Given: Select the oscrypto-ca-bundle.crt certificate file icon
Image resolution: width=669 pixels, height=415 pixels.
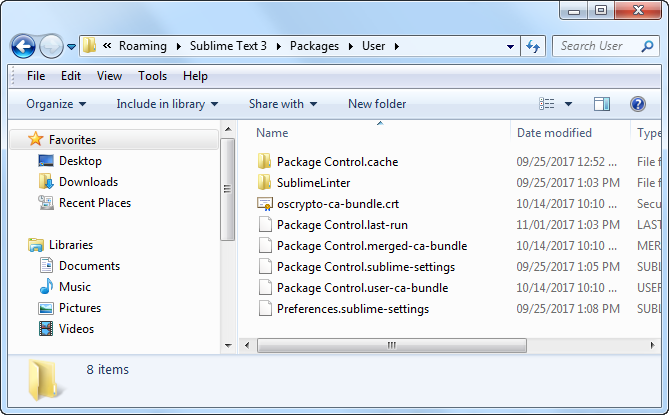Looking at the screenshot, I should coord(265,204).
